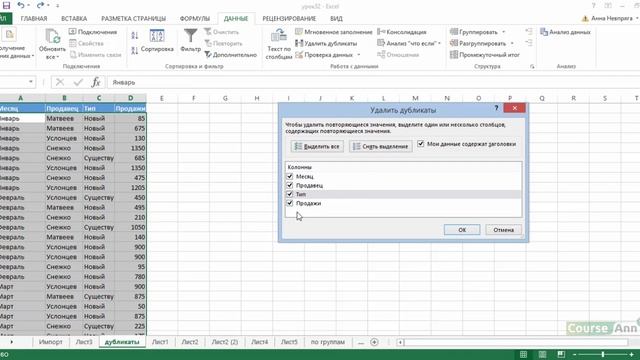Open the ВИД ribbon tab
Screen dimensions: 640x360
tap(336, 19)
